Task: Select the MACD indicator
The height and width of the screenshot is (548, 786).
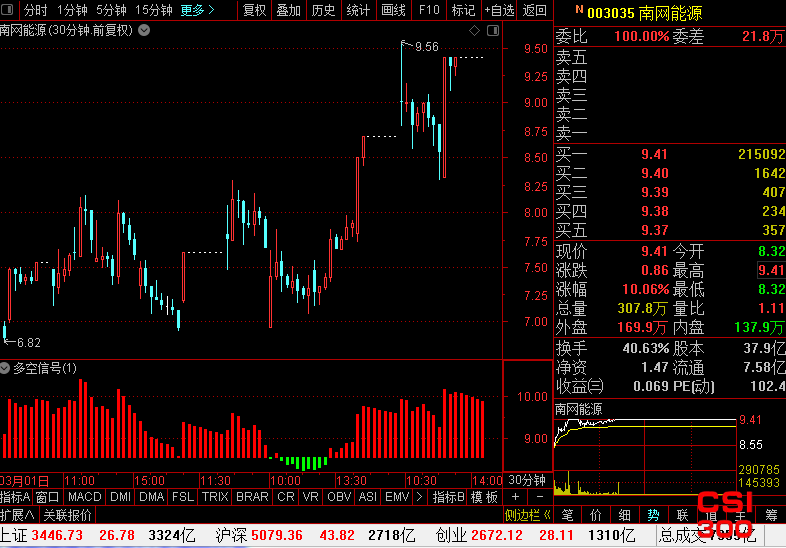Action: pyautogui.click(x=85, y=497)
